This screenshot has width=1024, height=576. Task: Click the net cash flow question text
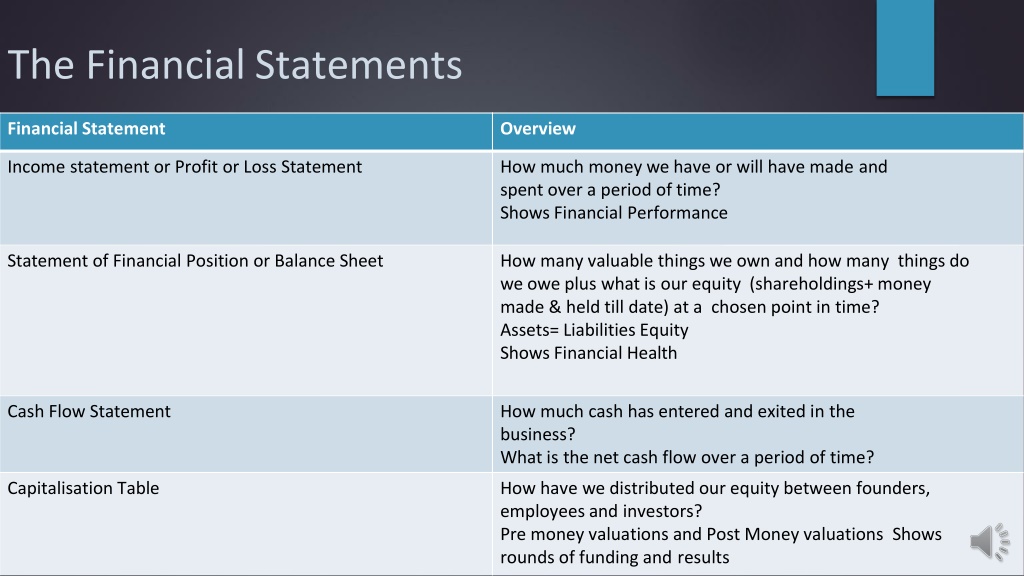(687, 457)
